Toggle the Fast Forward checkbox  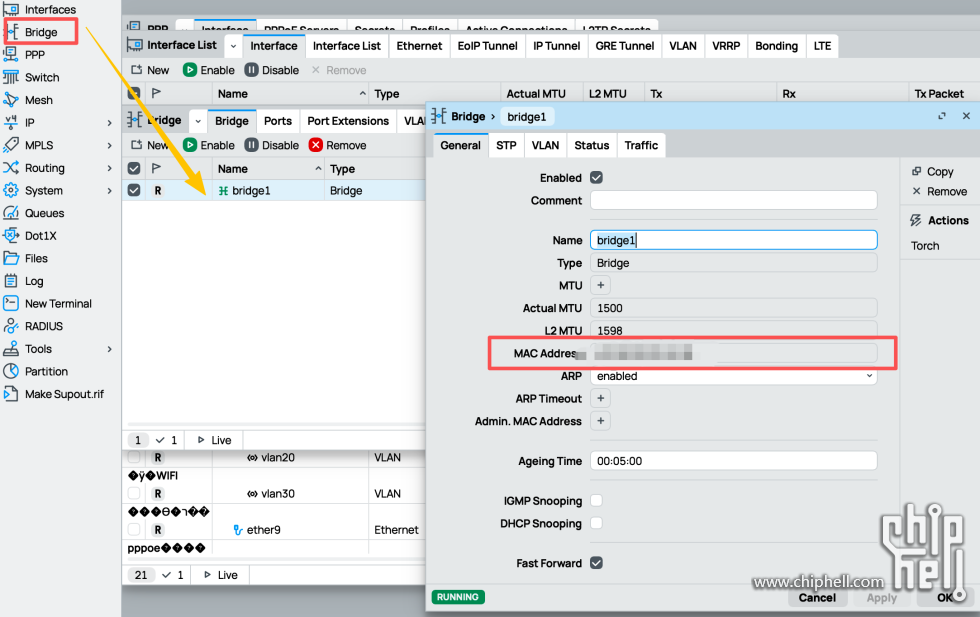tap(597, 564)
